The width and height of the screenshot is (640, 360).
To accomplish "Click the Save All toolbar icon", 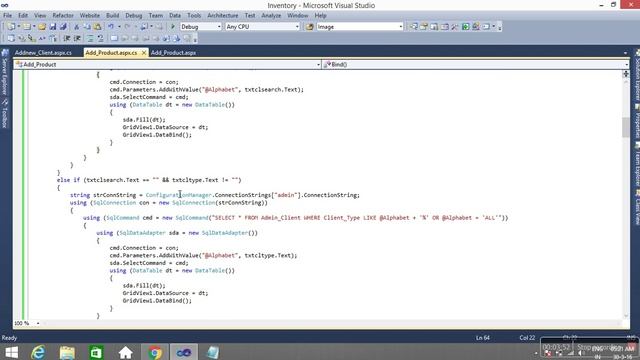I will pos(63,27).
